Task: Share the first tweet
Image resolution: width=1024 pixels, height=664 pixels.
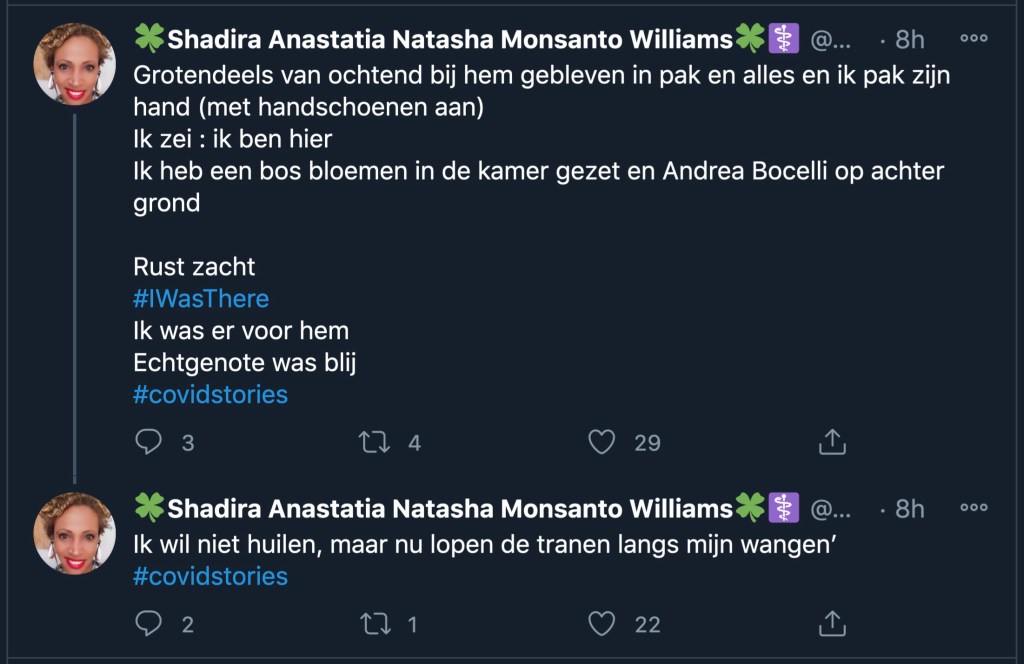Action: pos(832,441)
